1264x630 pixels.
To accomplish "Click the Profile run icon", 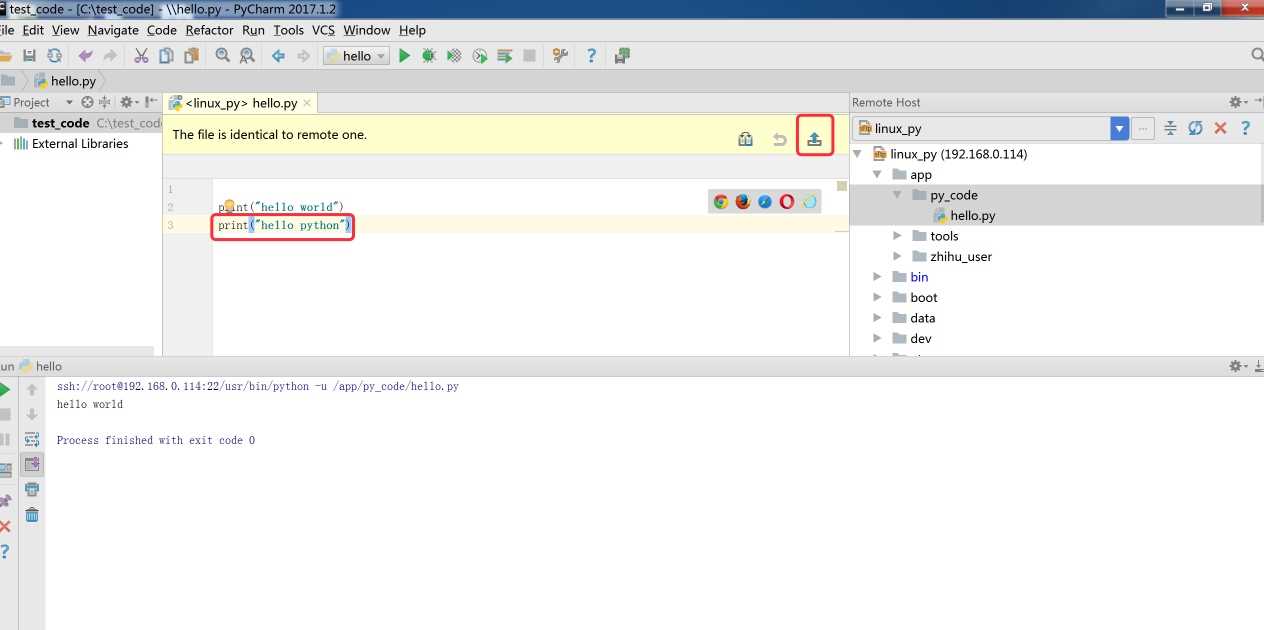I will pyautogui.click(x=480, y=56).
